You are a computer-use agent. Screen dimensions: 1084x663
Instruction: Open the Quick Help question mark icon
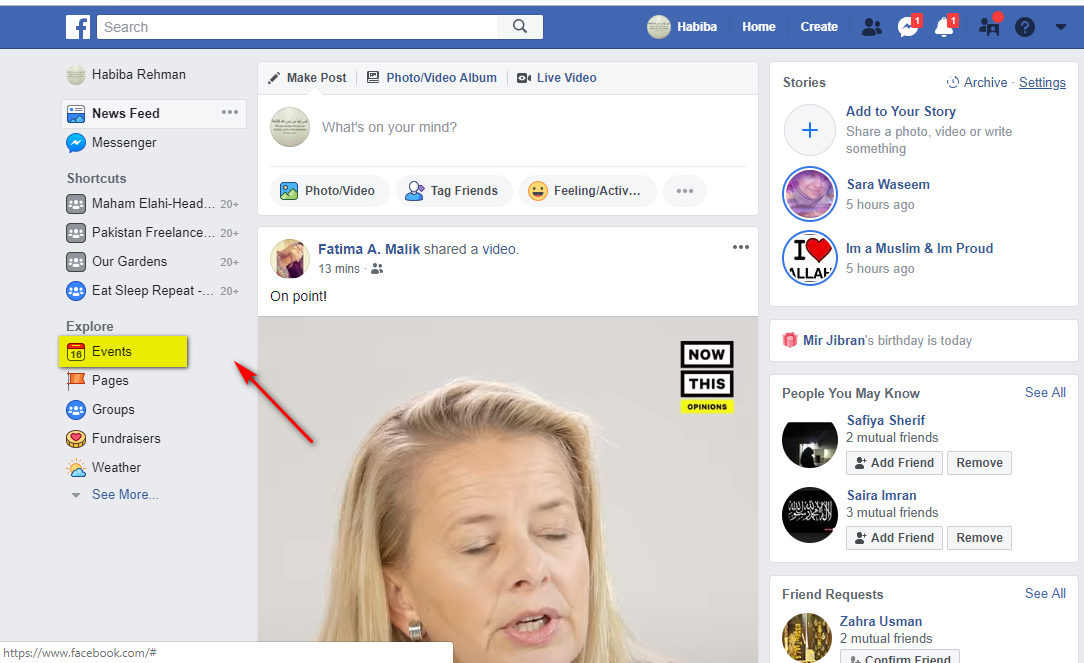point(1025,27)
